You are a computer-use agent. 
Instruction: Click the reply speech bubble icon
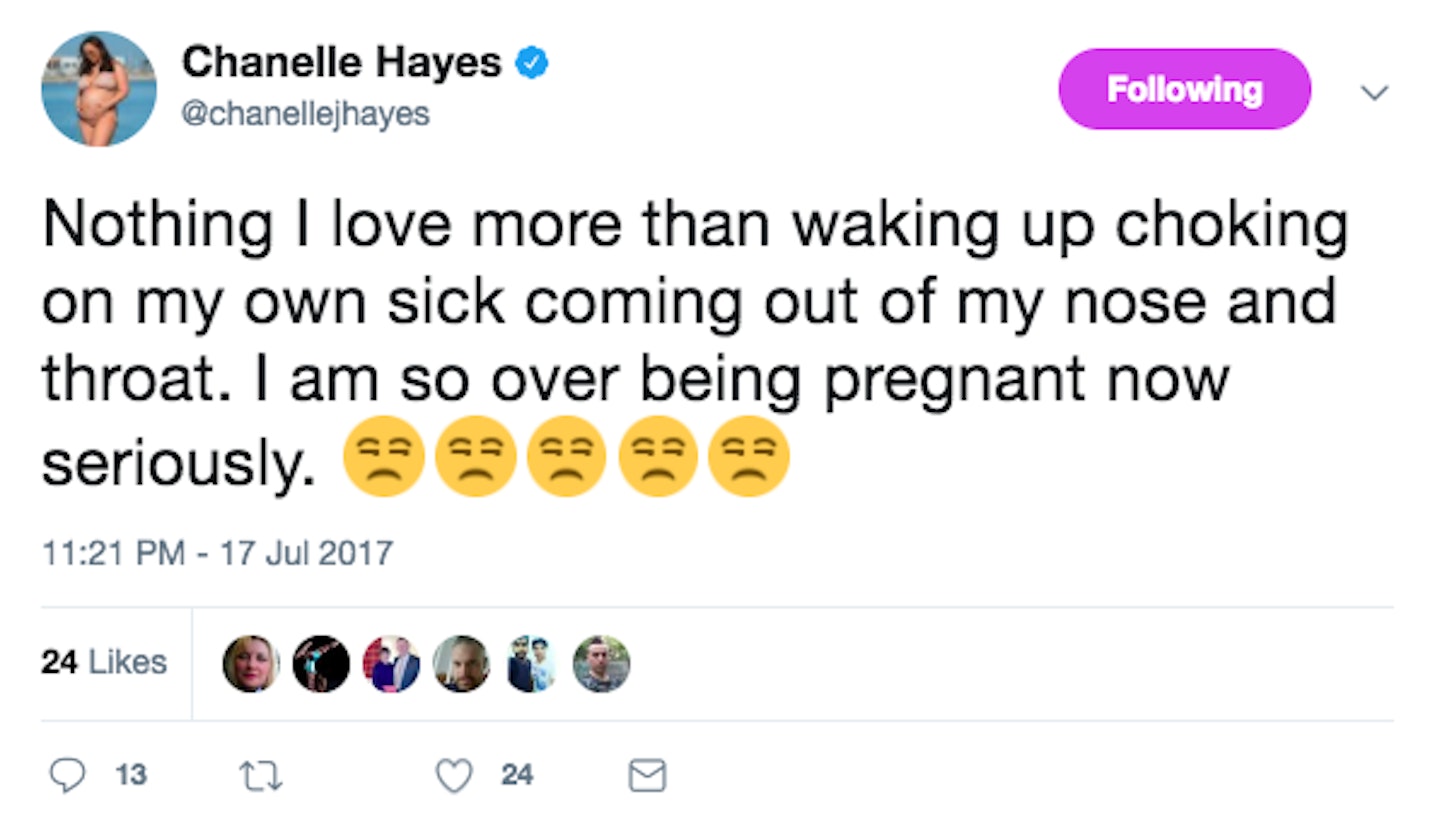point(68,775)
